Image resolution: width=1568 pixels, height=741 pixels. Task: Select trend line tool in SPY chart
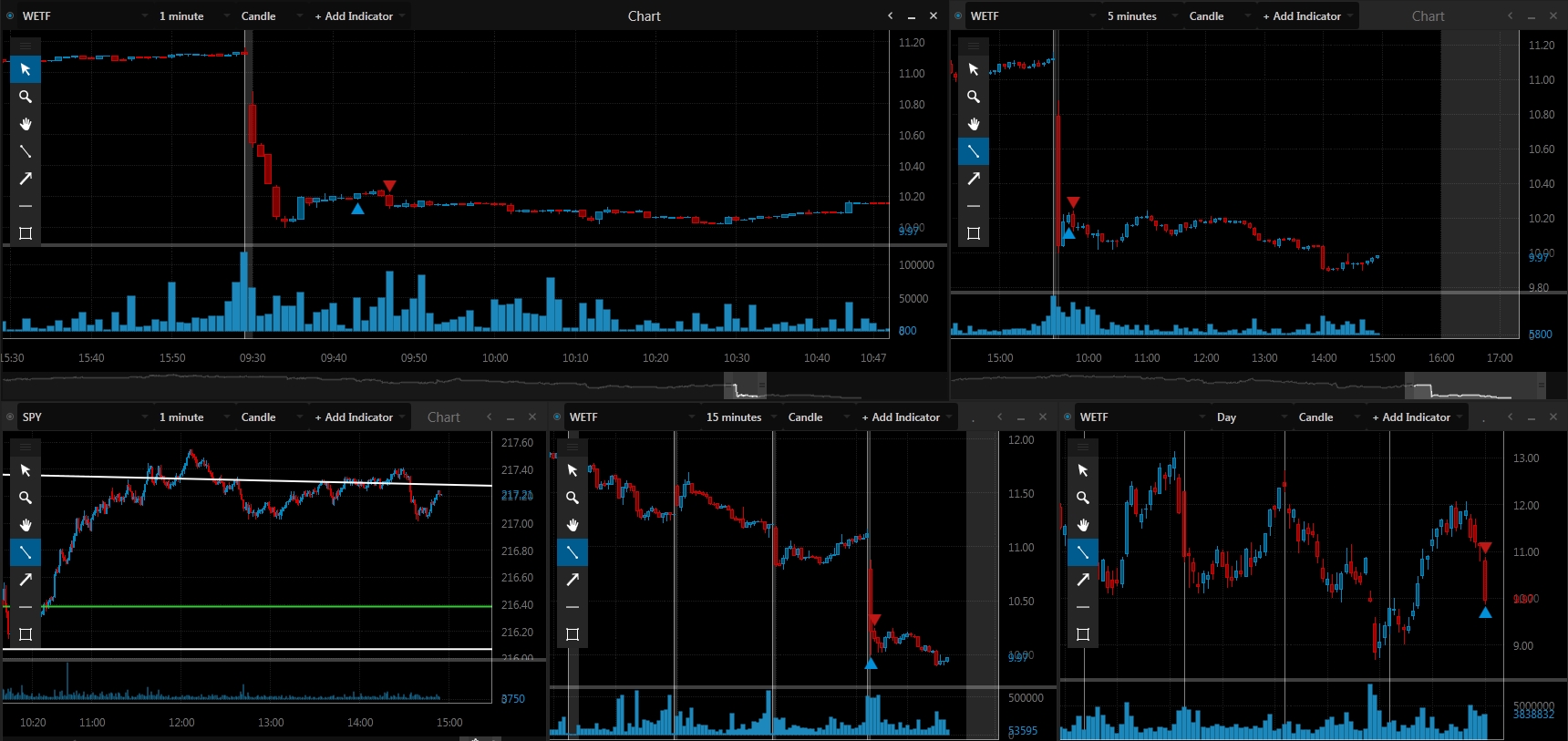(x=26, y=552)
